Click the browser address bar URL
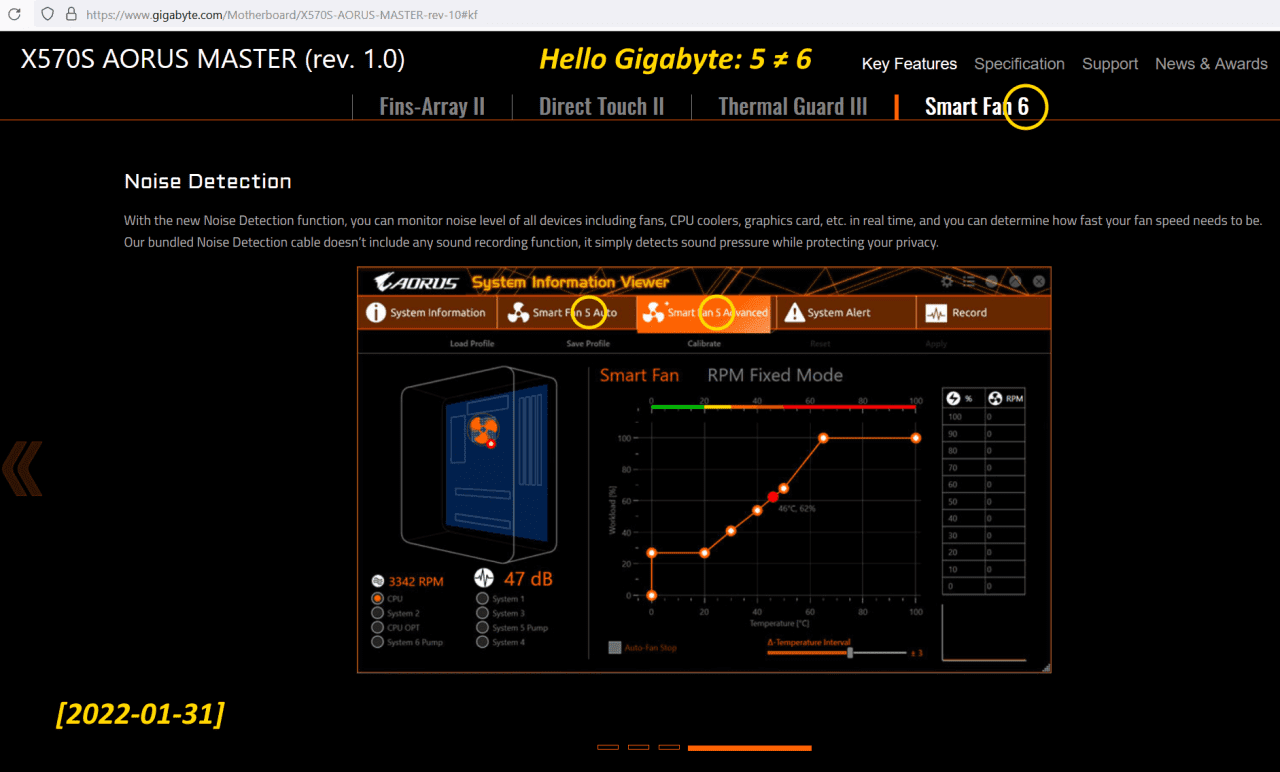The width and height of the screenshot is (1280, 772). coord(281,15)
